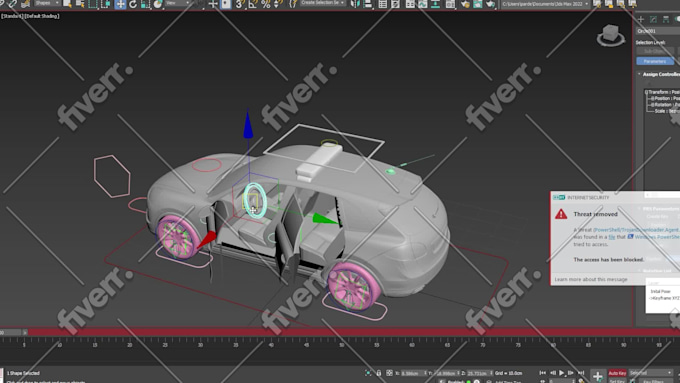Open the Curve Editor icon

coord(422,4)
